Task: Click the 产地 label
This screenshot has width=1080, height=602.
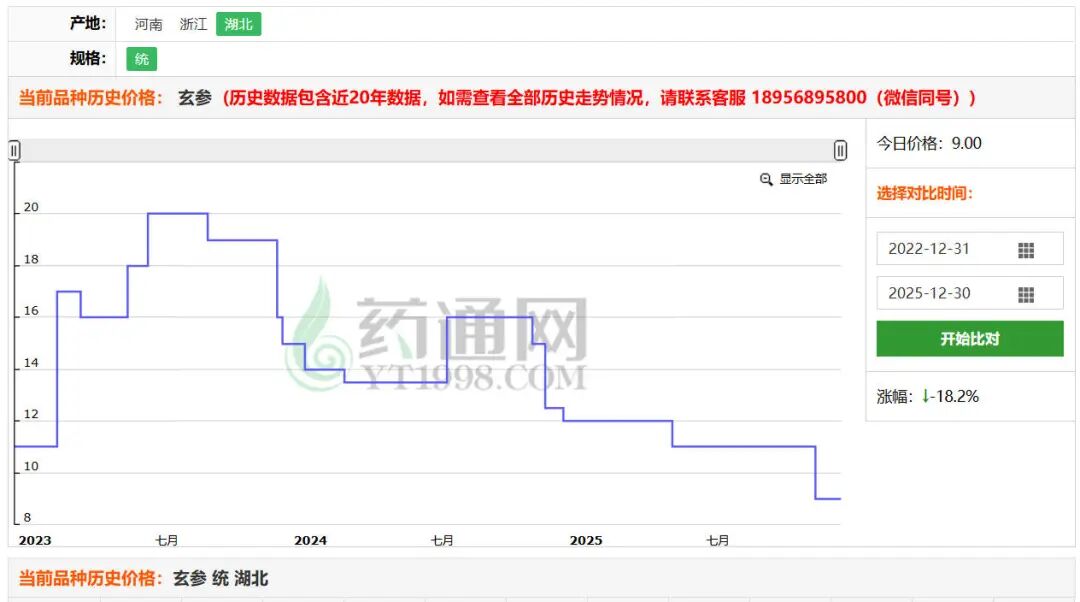Action: pyautogui.click(x=87, y=23)
